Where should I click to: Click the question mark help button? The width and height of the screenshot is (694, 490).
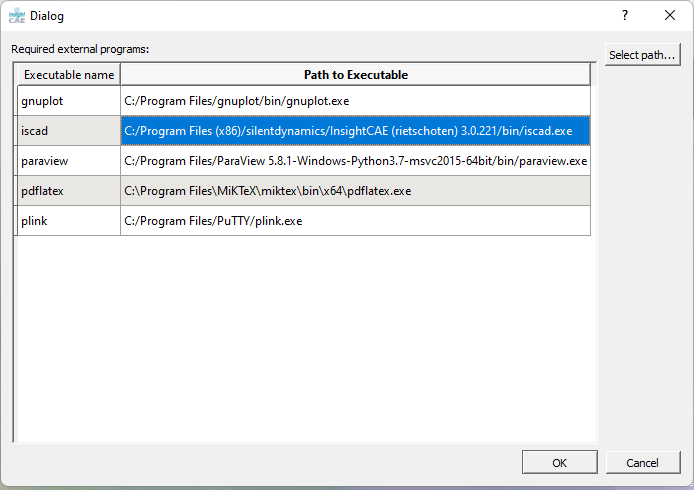coord(625,15)
